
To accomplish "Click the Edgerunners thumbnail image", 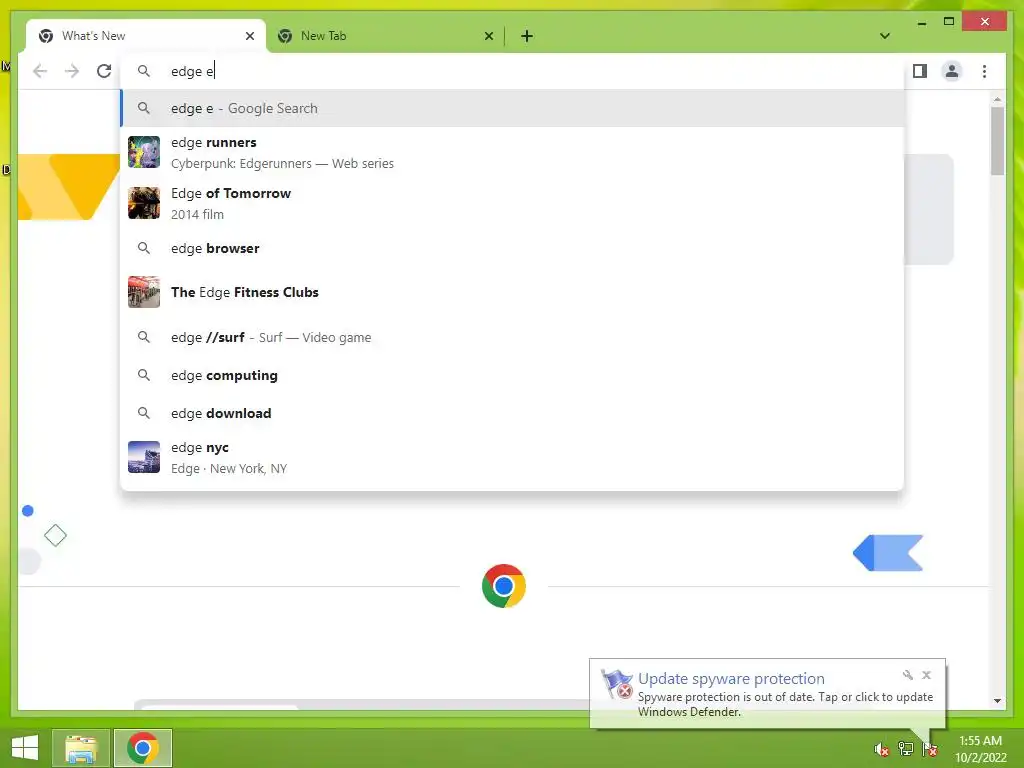I will tap(144, 152).
